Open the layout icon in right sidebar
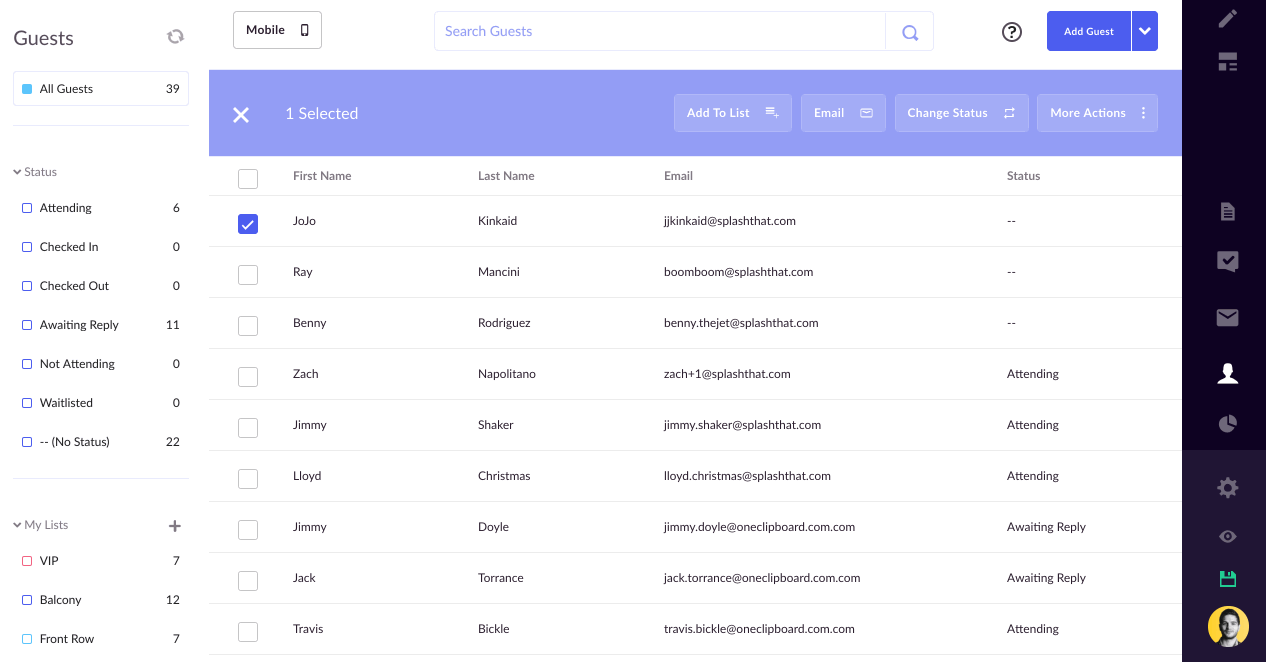Viewport: 1266px width, 662px height. (x=1228, y=62)
